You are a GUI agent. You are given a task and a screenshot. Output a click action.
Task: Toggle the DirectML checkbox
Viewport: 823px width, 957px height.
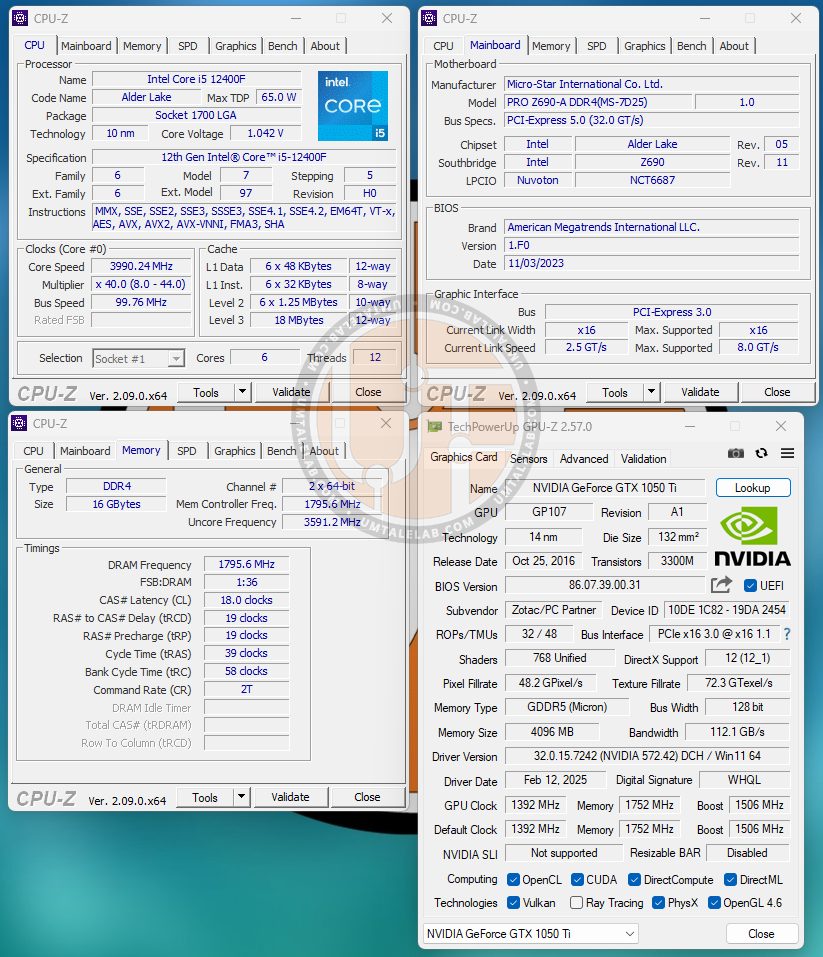(x=730, y=879)
